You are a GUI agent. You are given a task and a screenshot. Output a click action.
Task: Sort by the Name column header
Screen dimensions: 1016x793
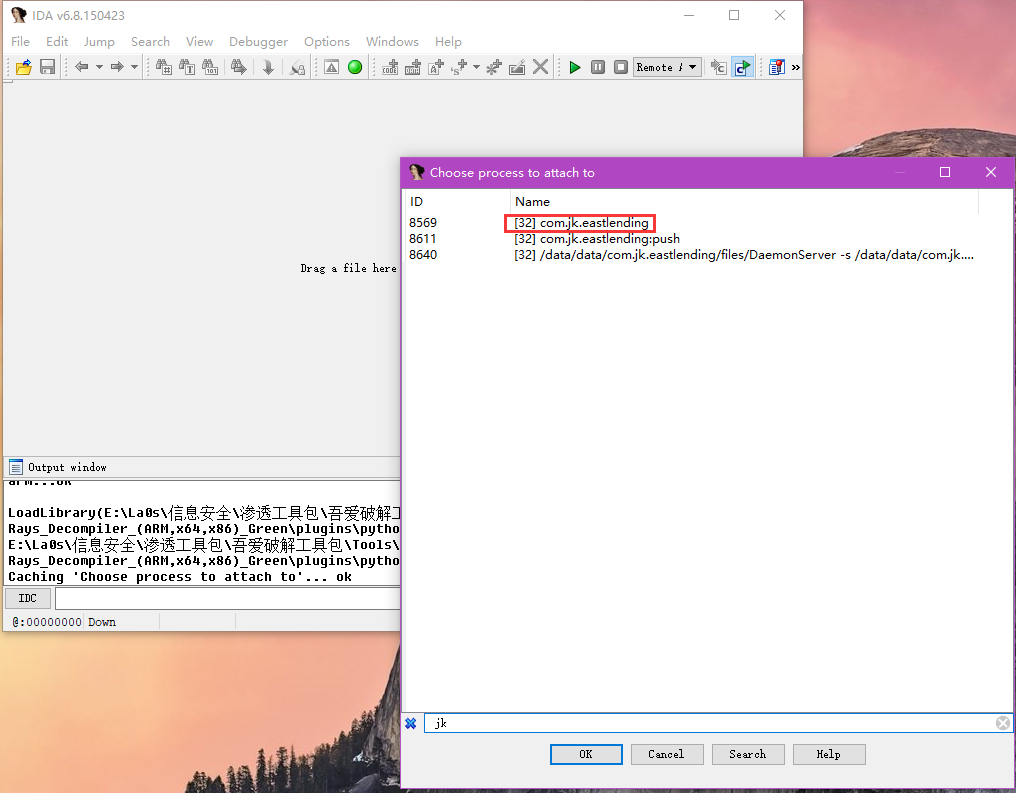click(x=744, y=201)
